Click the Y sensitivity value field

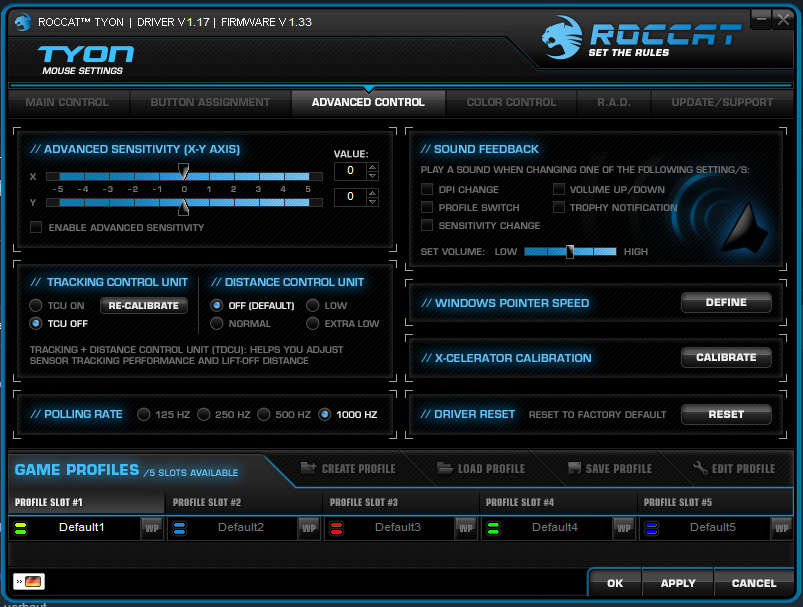coord(350,197)
